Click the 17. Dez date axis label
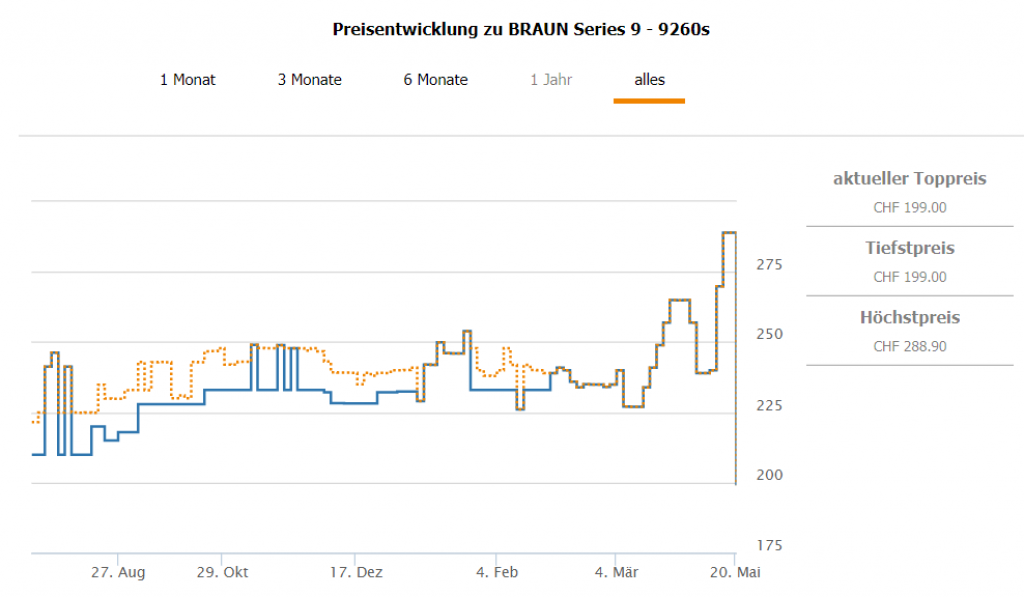The image size is (1024, 597). point(356,573)
